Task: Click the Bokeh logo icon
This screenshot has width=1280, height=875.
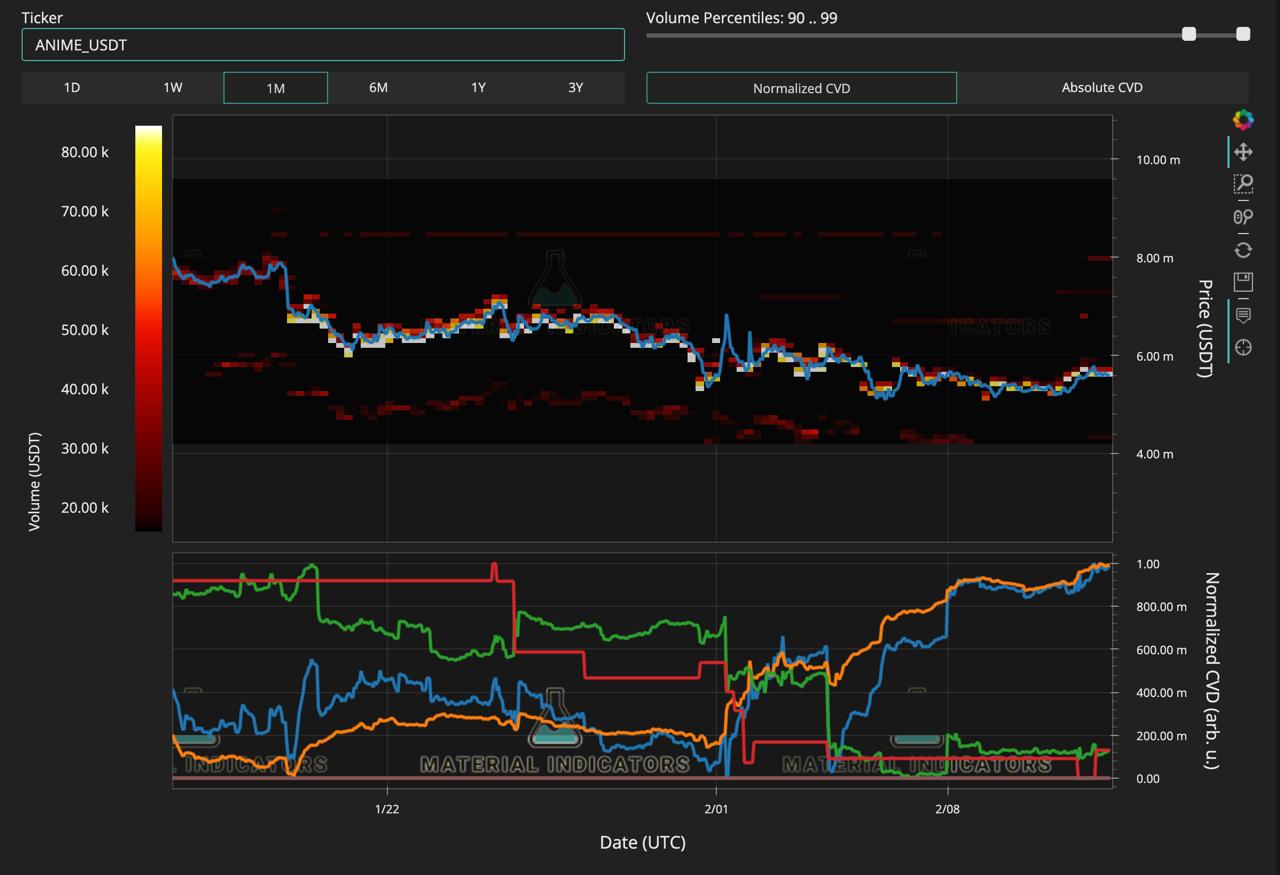Action: point(1243,120)
